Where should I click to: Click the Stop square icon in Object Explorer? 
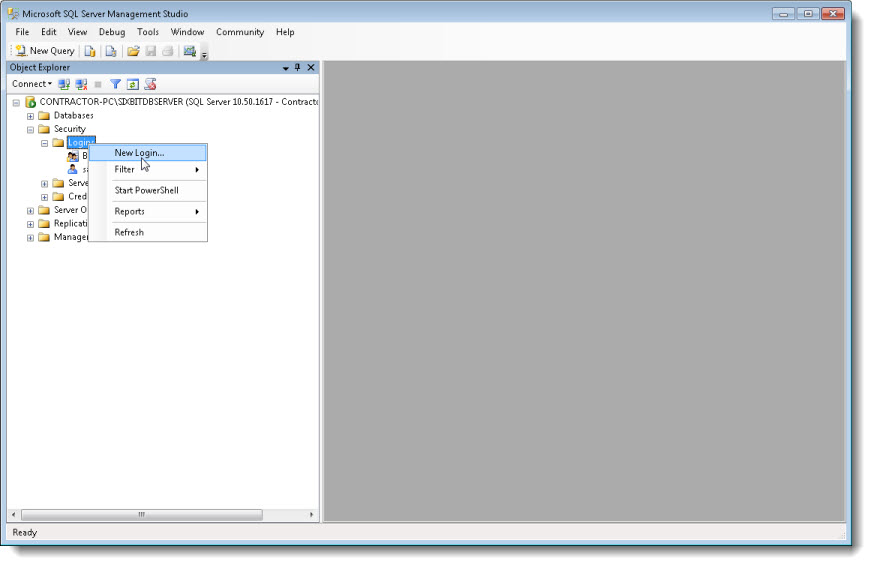[98, 85]
